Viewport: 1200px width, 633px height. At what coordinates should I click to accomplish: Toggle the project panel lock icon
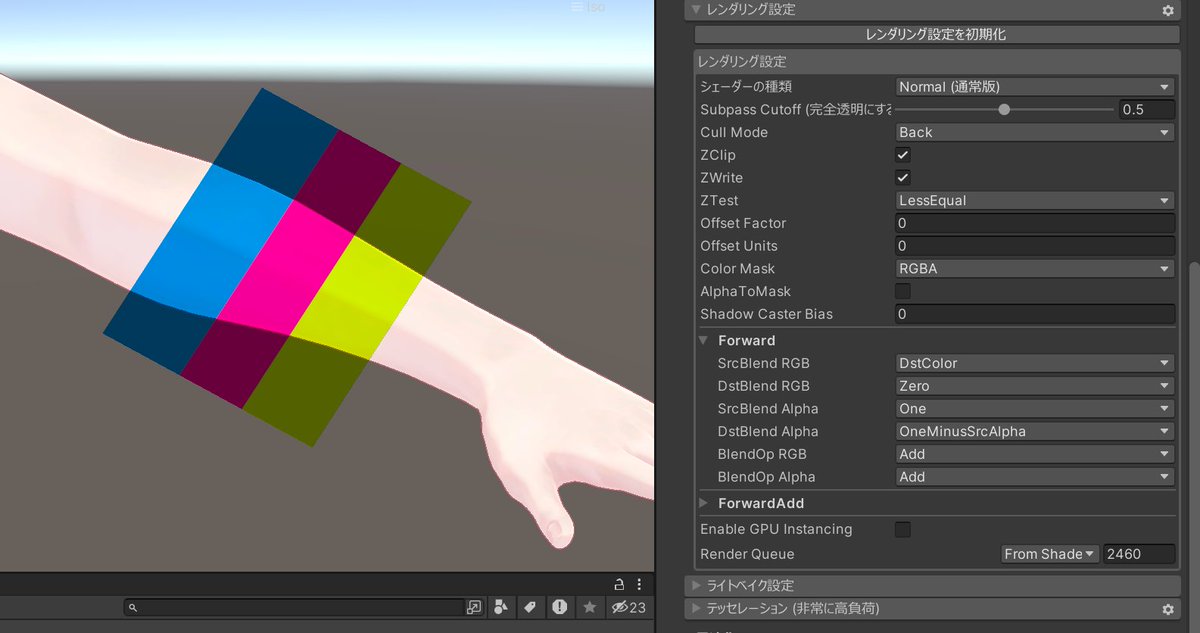pyautogui.click(x=619, y=584)
